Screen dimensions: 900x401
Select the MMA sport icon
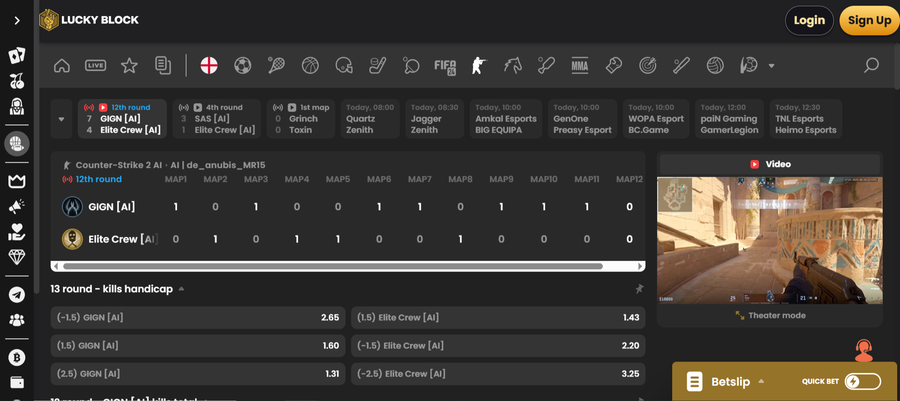pyautogui.click(x=579, y=66)
